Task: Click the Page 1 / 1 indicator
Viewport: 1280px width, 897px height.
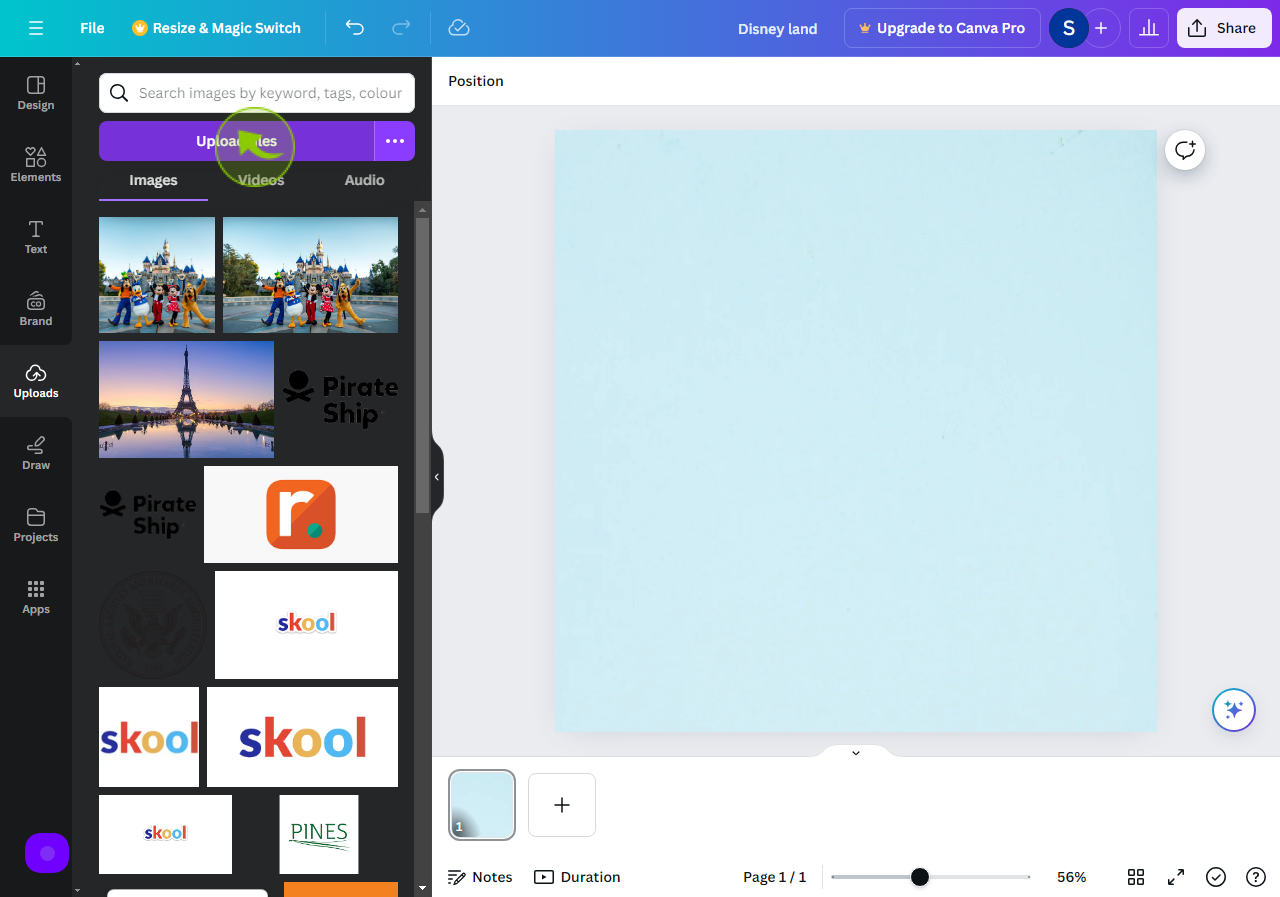Action: point(774,877)
